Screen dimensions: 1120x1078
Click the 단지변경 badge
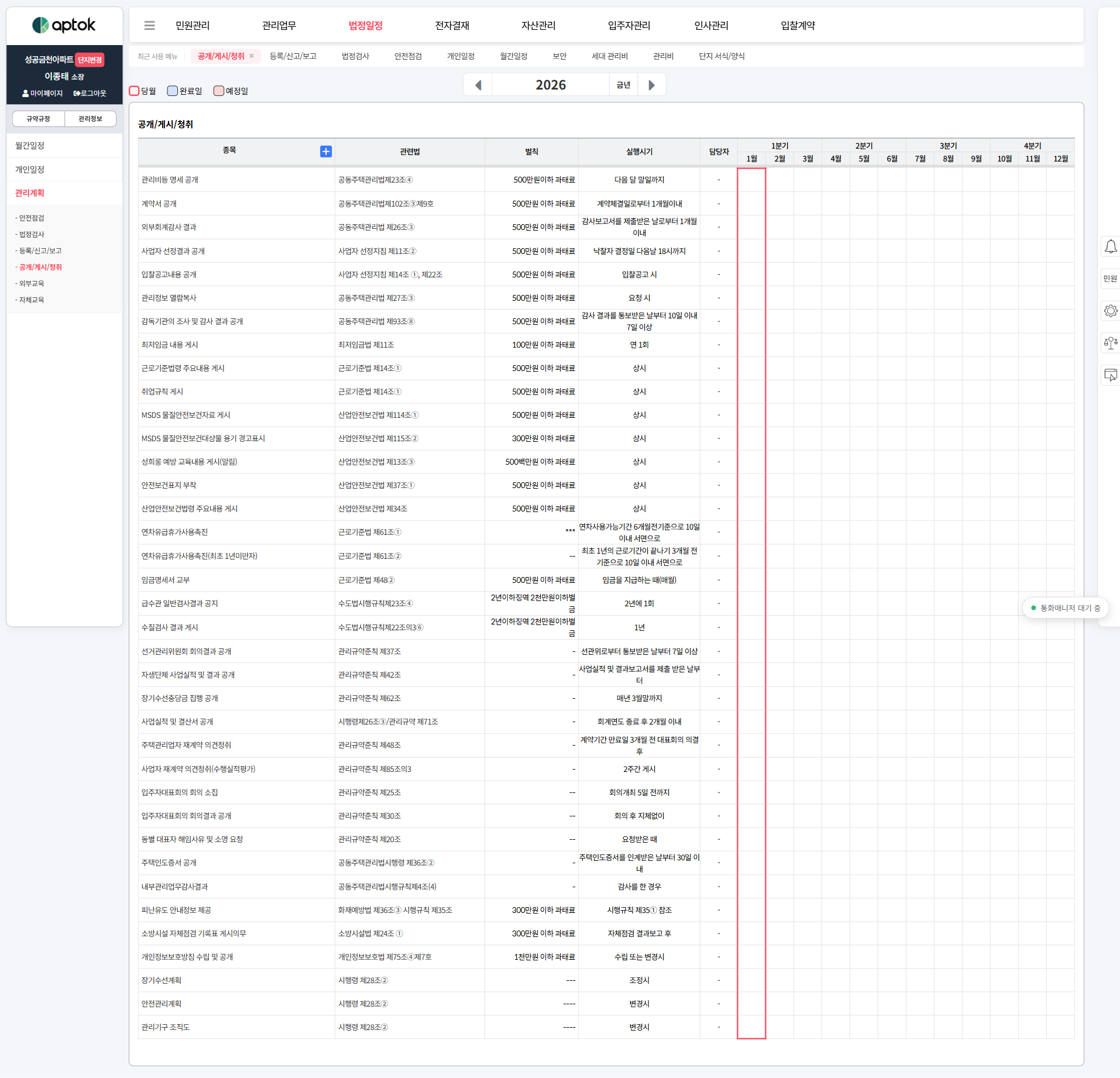pyautogui.click(x=90, y=60)
